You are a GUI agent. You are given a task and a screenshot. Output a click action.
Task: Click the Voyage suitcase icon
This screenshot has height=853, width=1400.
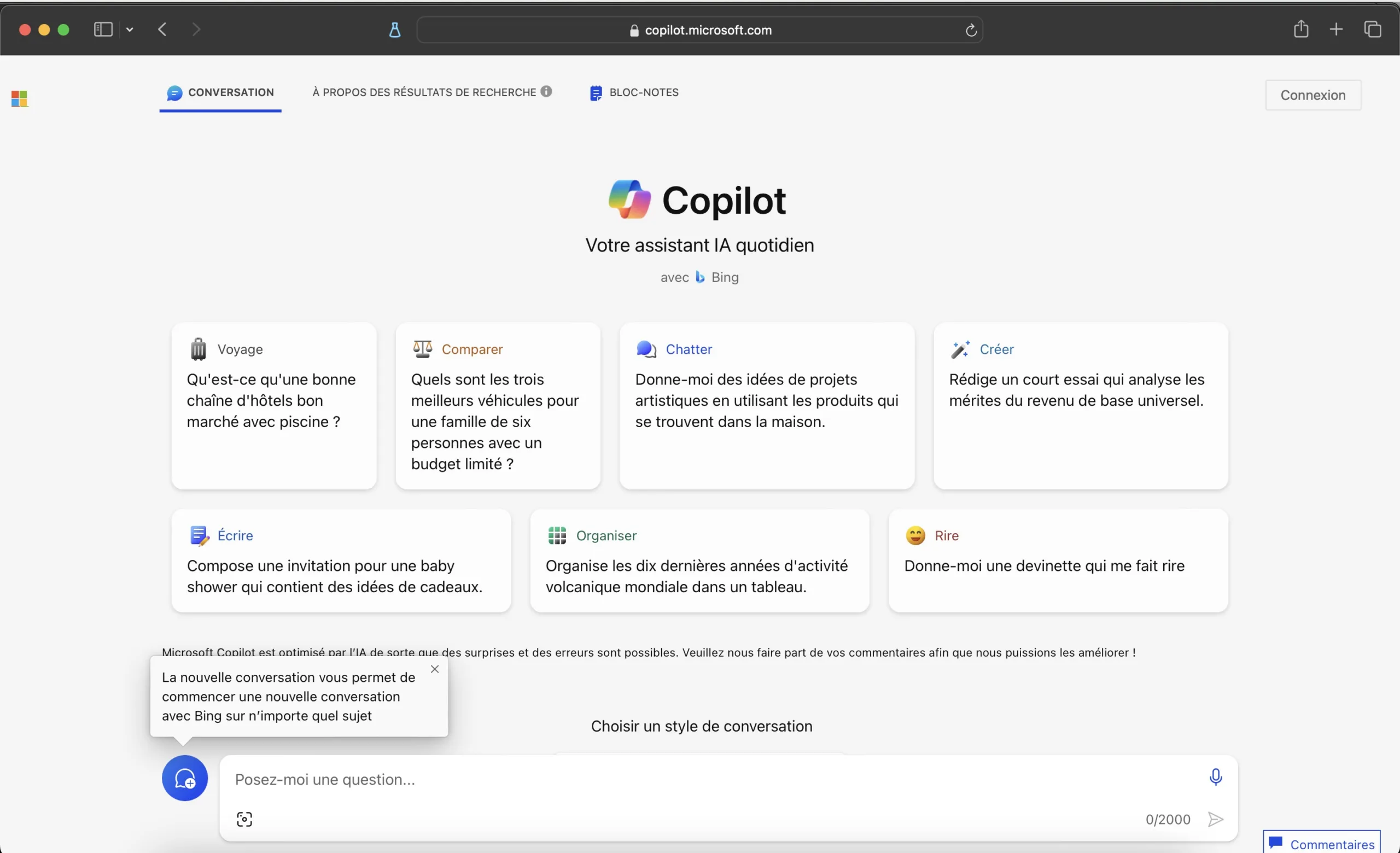[x=199, y=349]
